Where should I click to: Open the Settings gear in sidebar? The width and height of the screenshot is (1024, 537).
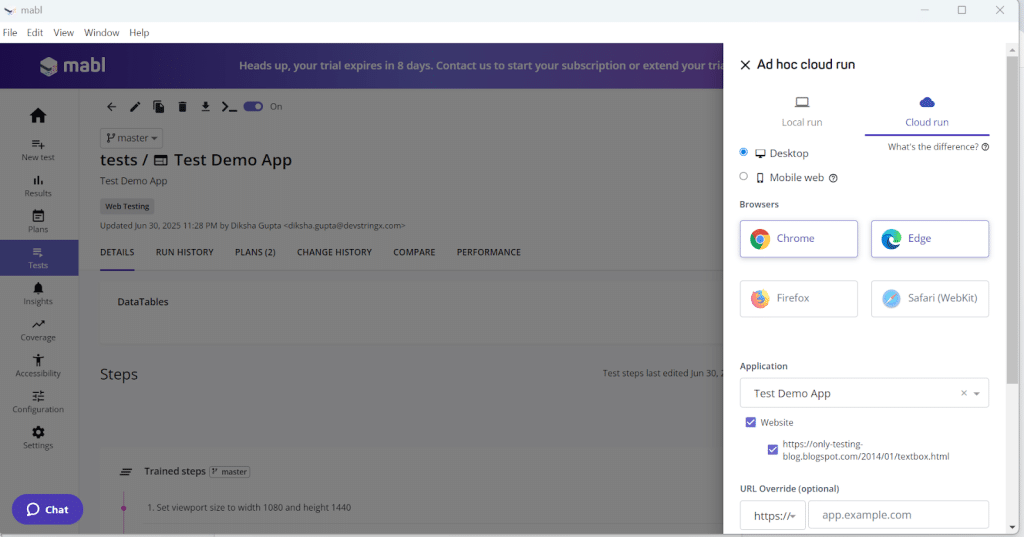(38, 438)
